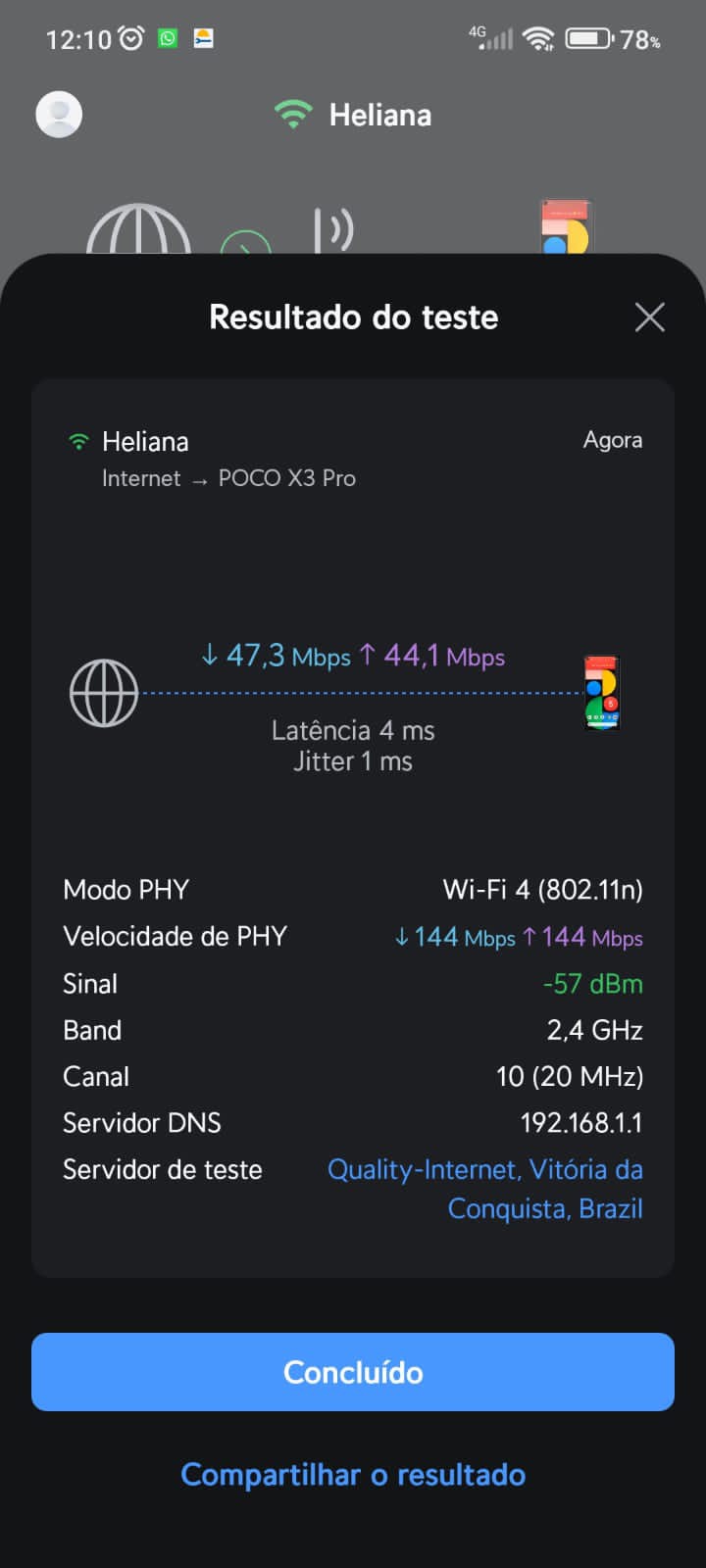Tap the battery icon in status bar
This screenshot has height=1568, width=706.
click(x=588, y=39)
